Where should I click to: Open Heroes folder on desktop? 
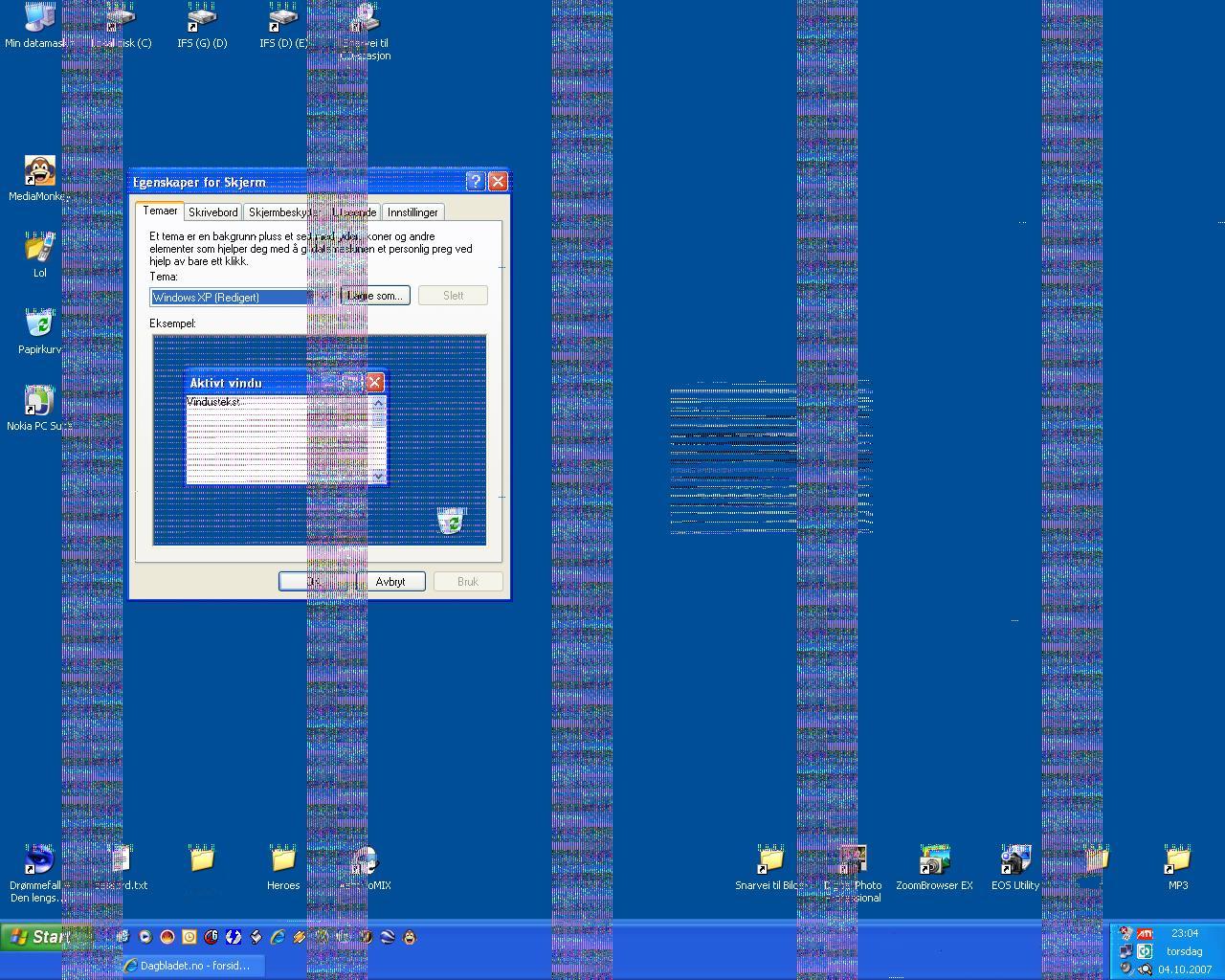282,861
